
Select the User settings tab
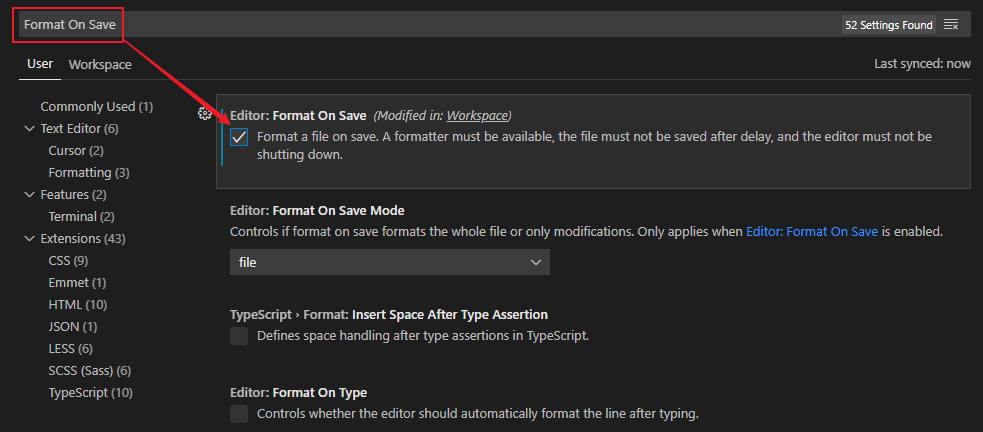click(40, 65)
